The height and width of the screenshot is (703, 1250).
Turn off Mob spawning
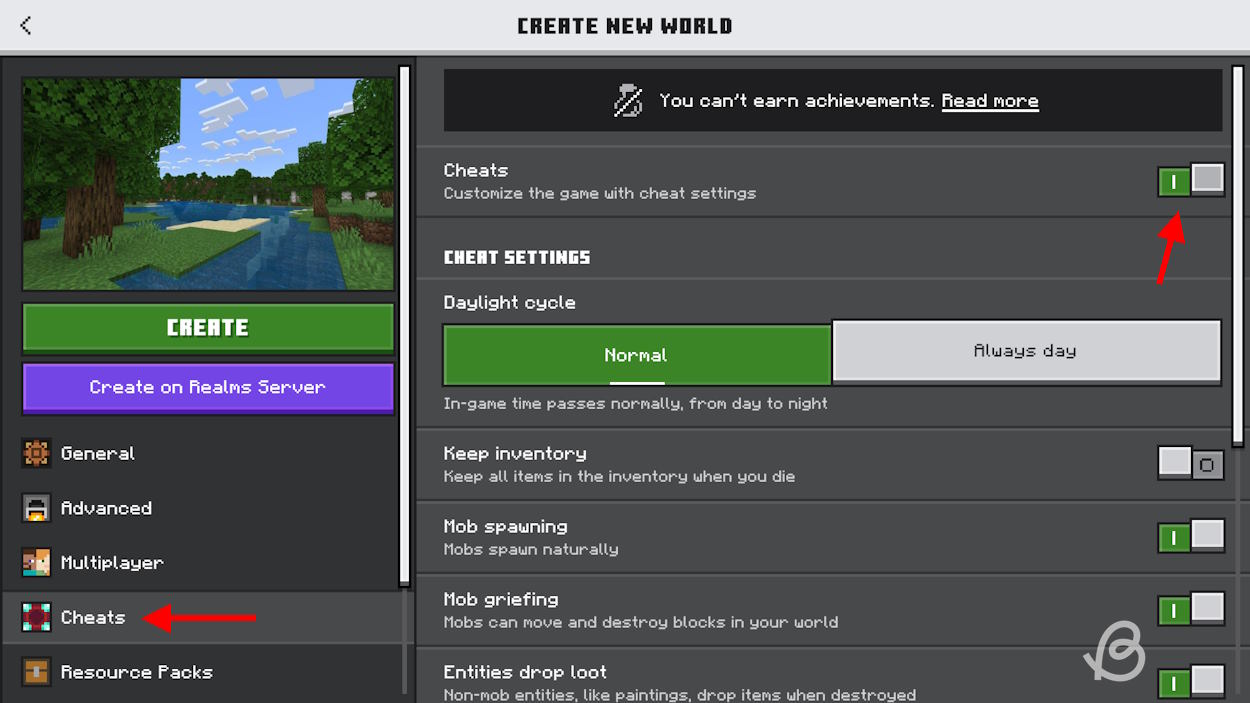coord(1191,537)
